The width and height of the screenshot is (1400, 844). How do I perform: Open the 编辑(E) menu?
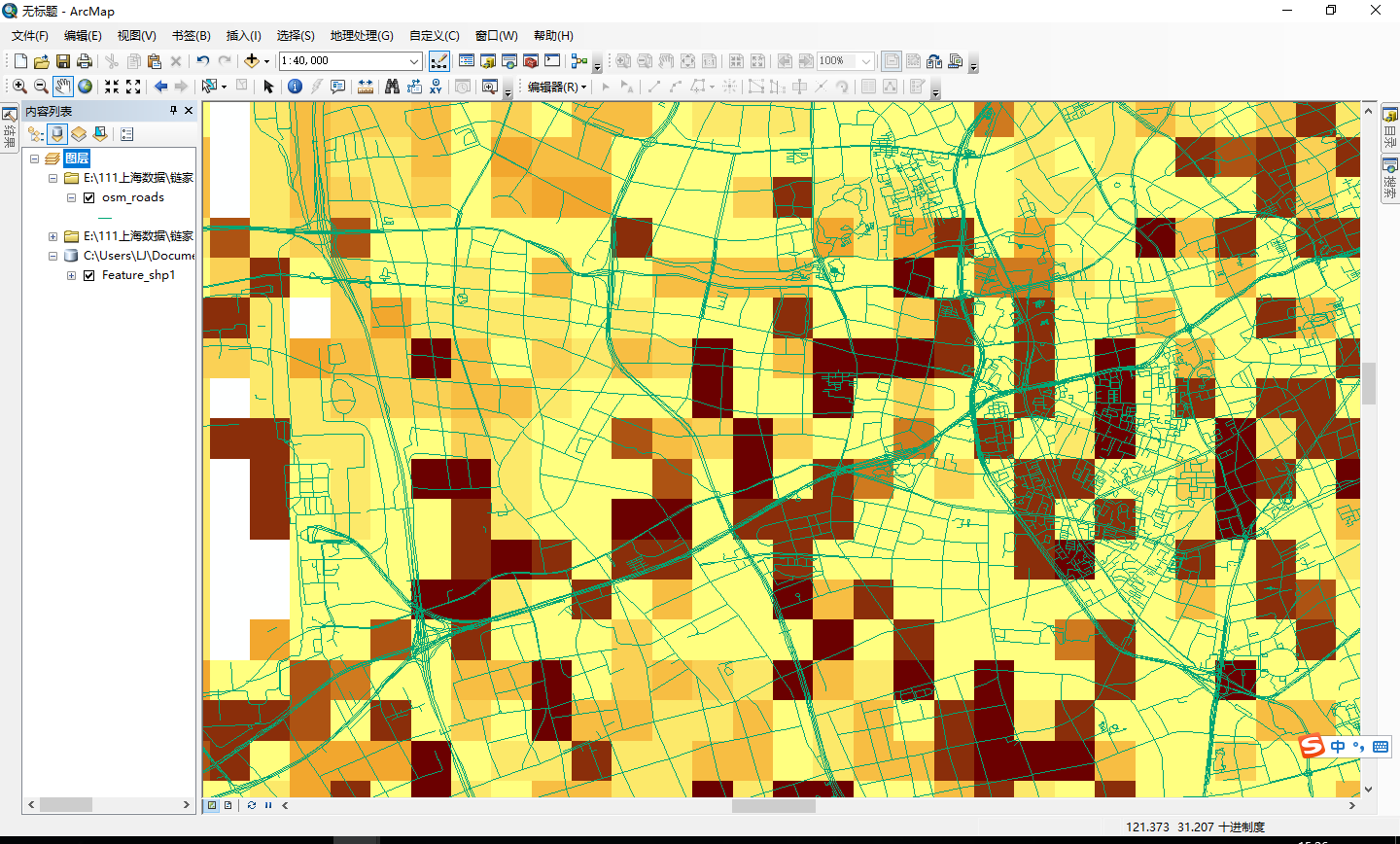click(x=83, y=36)
